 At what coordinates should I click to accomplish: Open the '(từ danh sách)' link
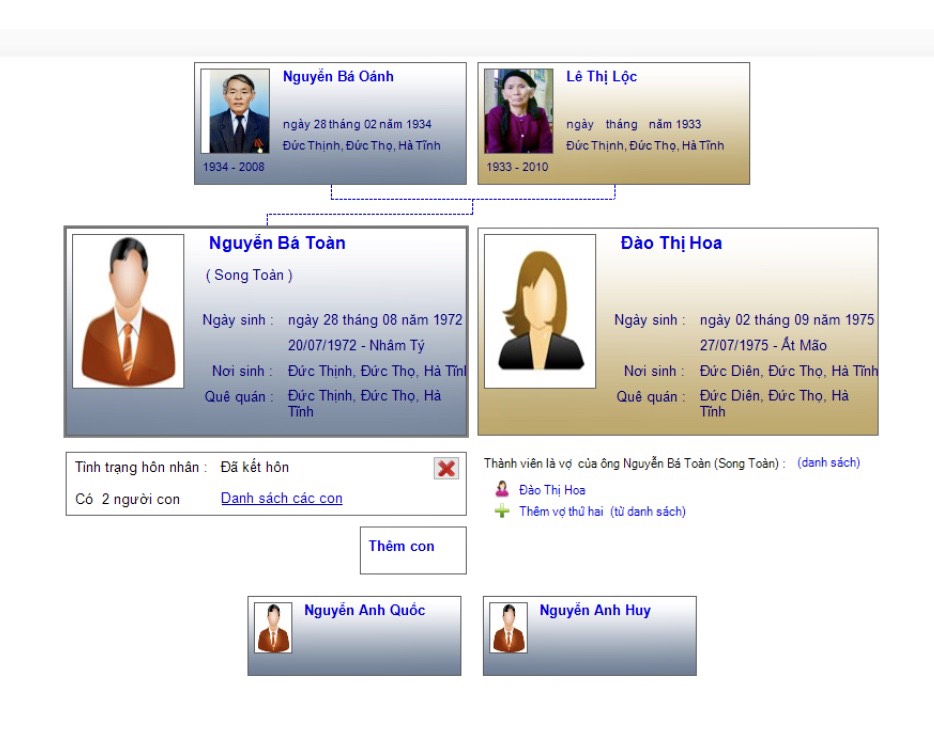(648, 512)
